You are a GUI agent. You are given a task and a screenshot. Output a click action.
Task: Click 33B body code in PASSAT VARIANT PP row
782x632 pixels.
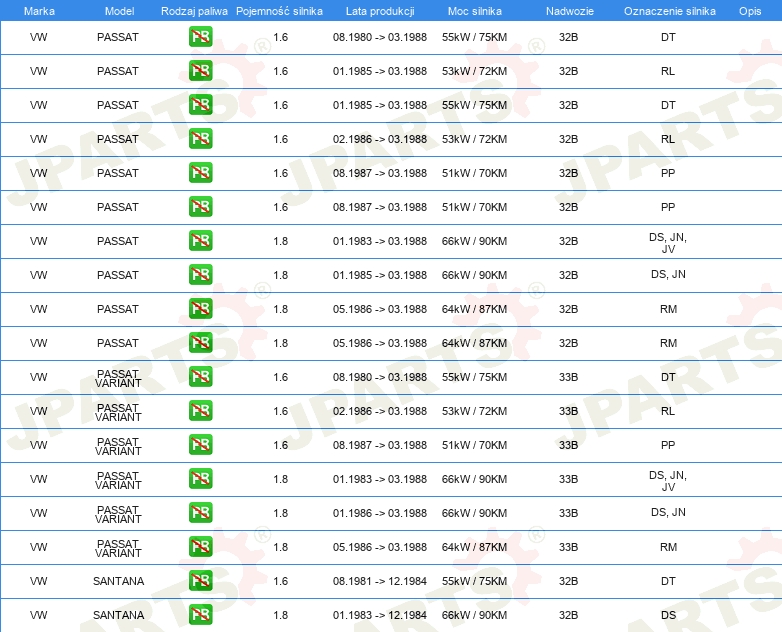(x=568, y=445)
